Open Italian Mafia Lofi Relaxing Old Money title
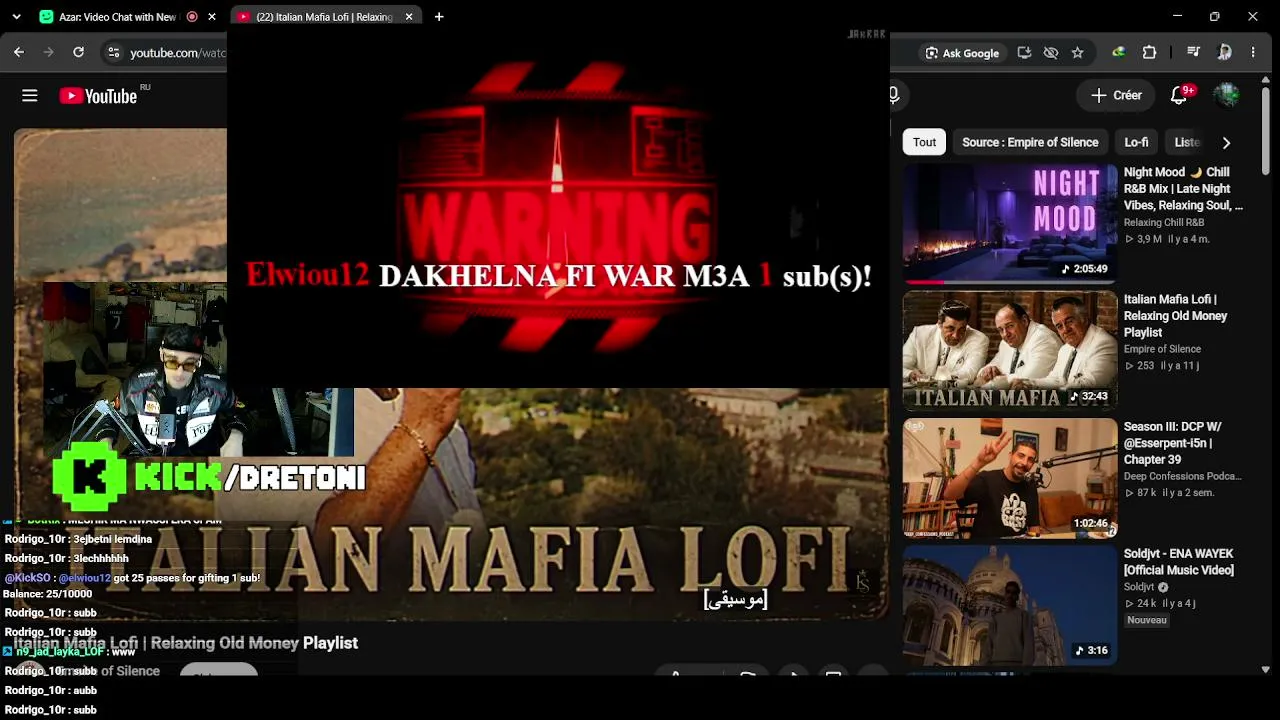Viewport: 1280px width, 720px height. [x=1175, y=316]
